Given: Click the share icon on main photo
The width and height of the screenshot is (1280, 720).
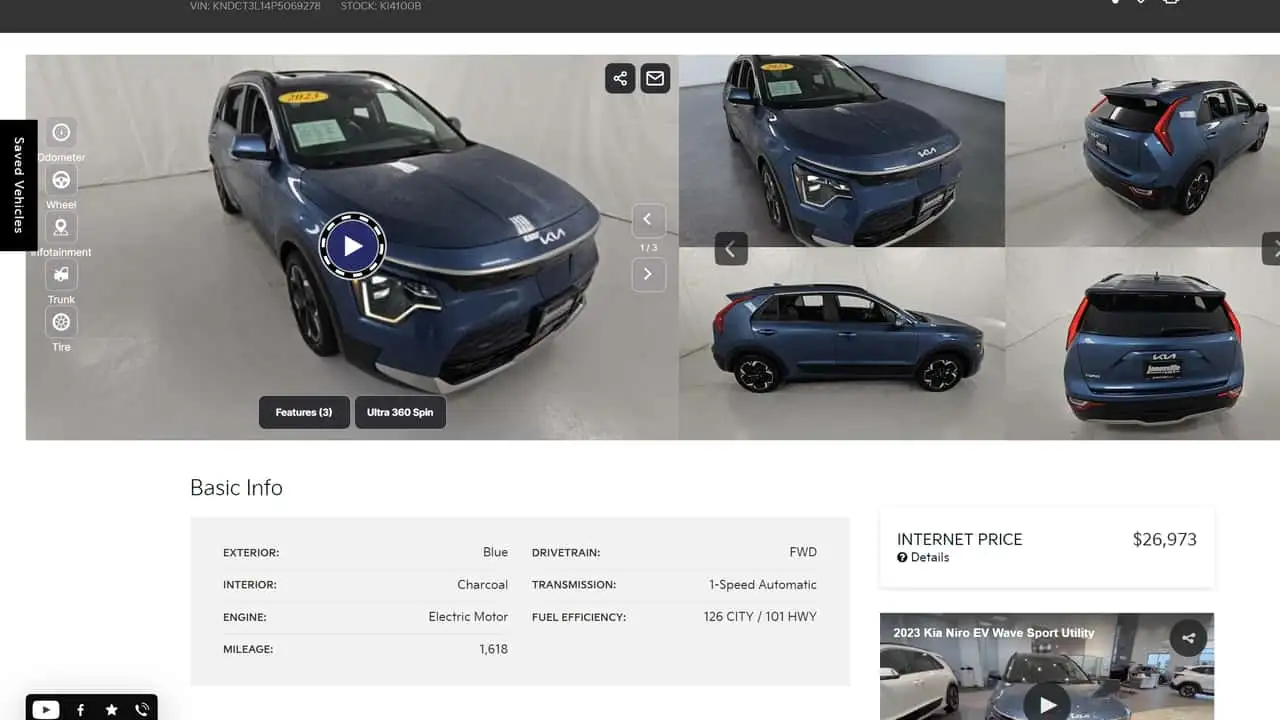Looking at the screenshot, I should point(620,78).
